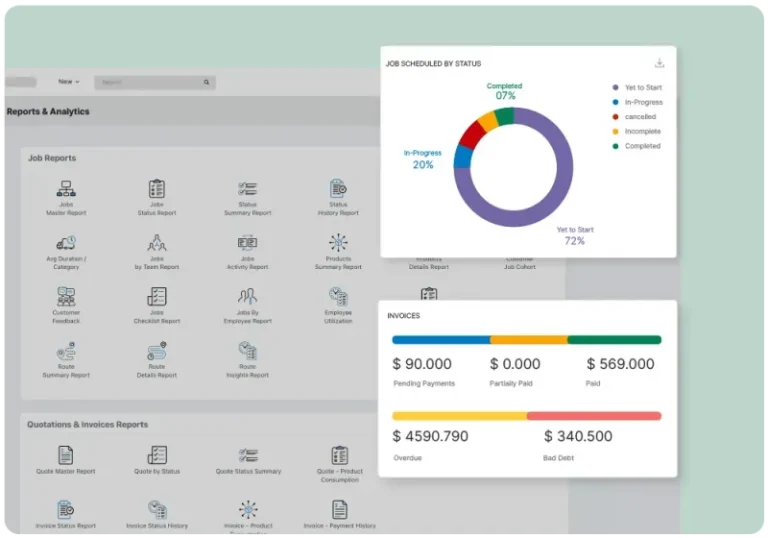768x538 pixels.
Task: Open Status History Report icon
Action: coord(338,189)
